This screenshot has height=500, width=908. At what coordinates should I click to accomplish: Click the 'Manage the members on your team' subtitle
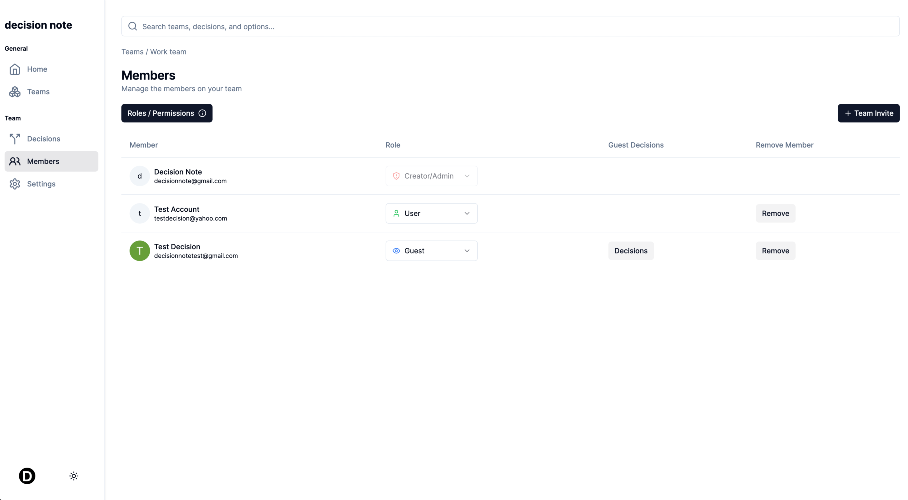tap(181, 89)
